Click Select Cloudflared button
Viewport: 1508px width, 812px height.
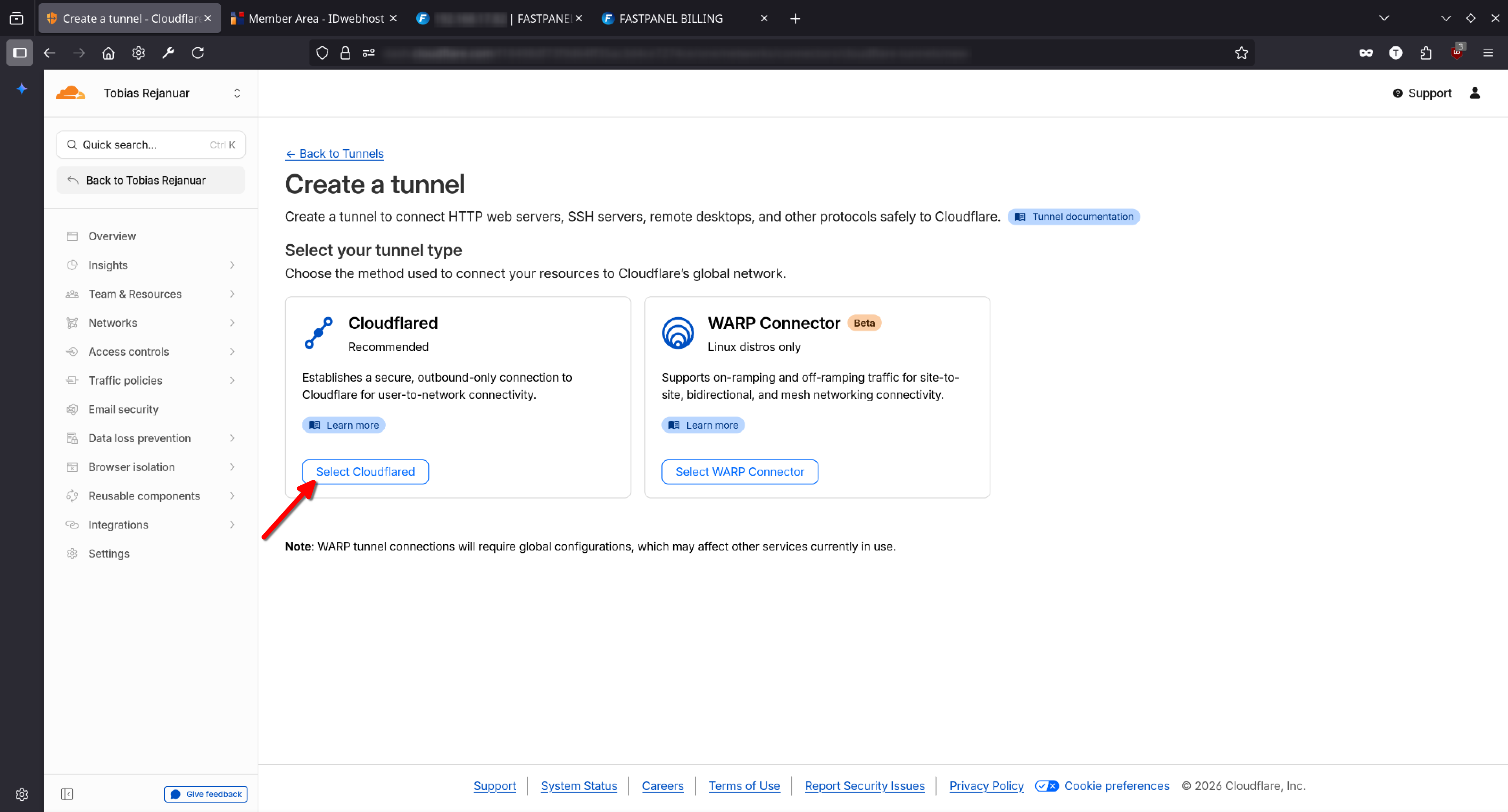(365, 472)
